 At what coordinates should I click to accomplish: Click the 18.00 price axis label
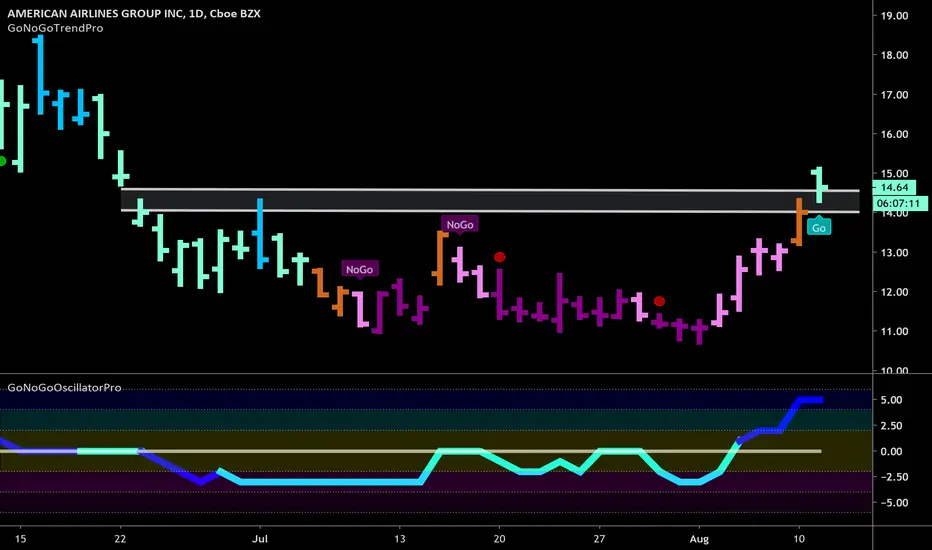pyautogui.click(x=894, y=55)
